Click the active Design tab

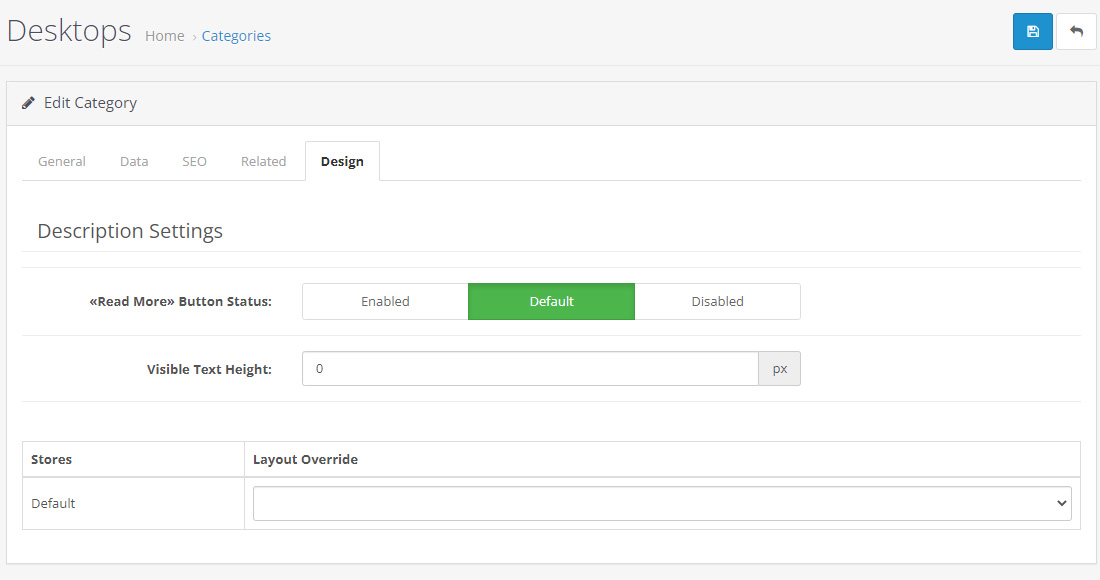click(342, 161)
